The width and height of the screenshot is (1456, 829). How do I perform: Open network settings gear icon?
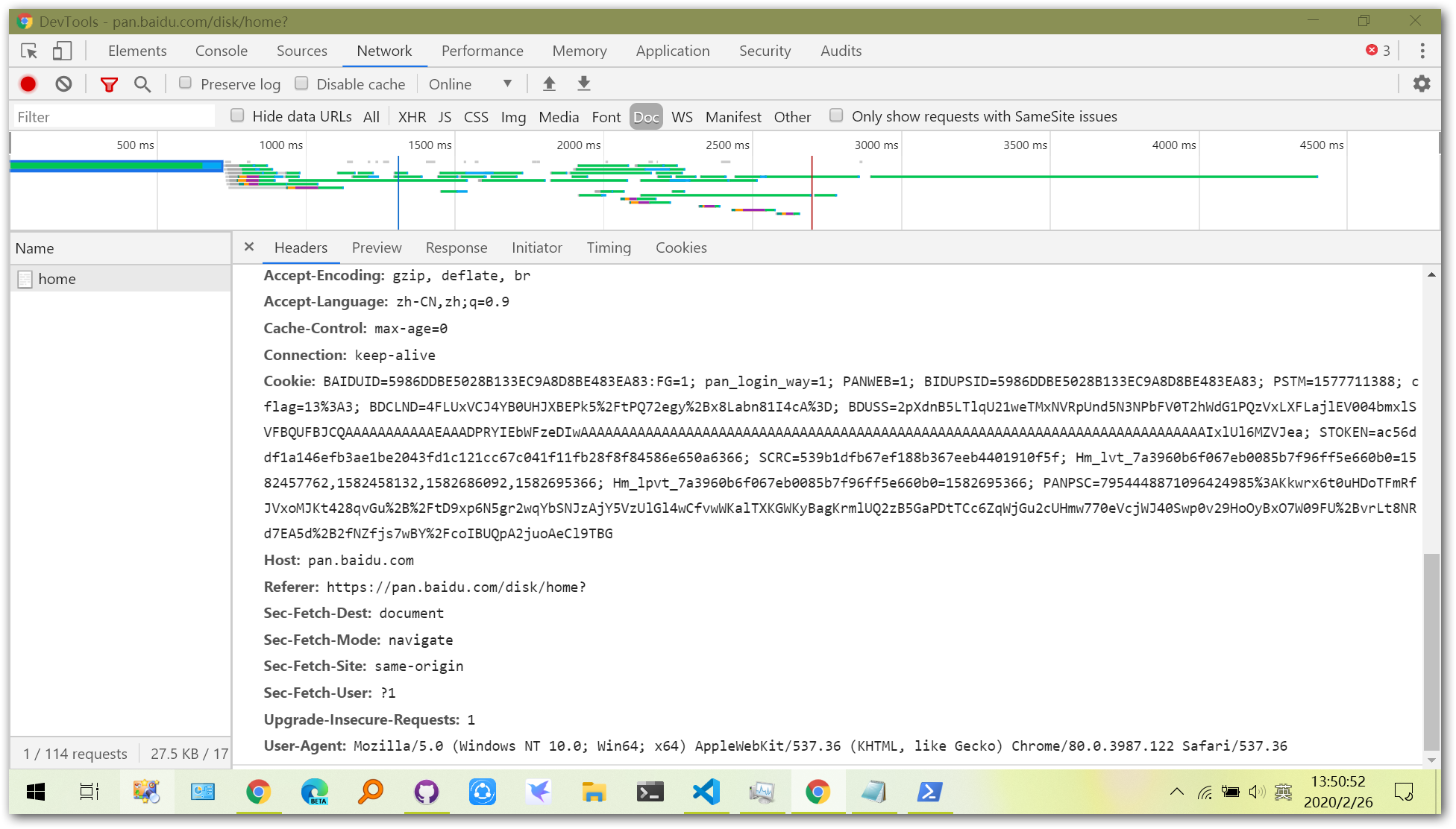pos(1422,83)
